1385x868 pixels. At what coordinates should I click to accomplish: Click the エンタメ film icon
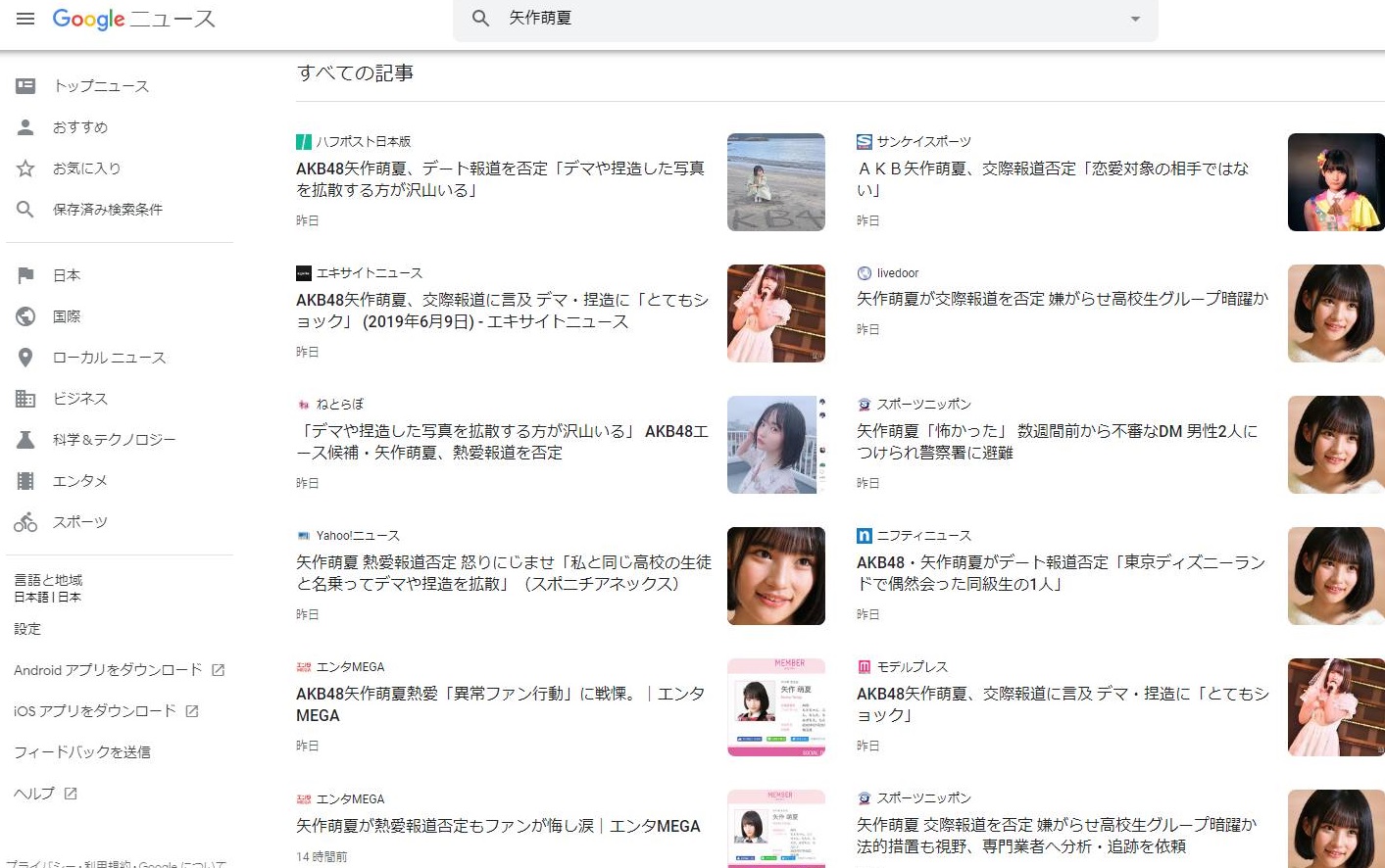tap(25, 481)
